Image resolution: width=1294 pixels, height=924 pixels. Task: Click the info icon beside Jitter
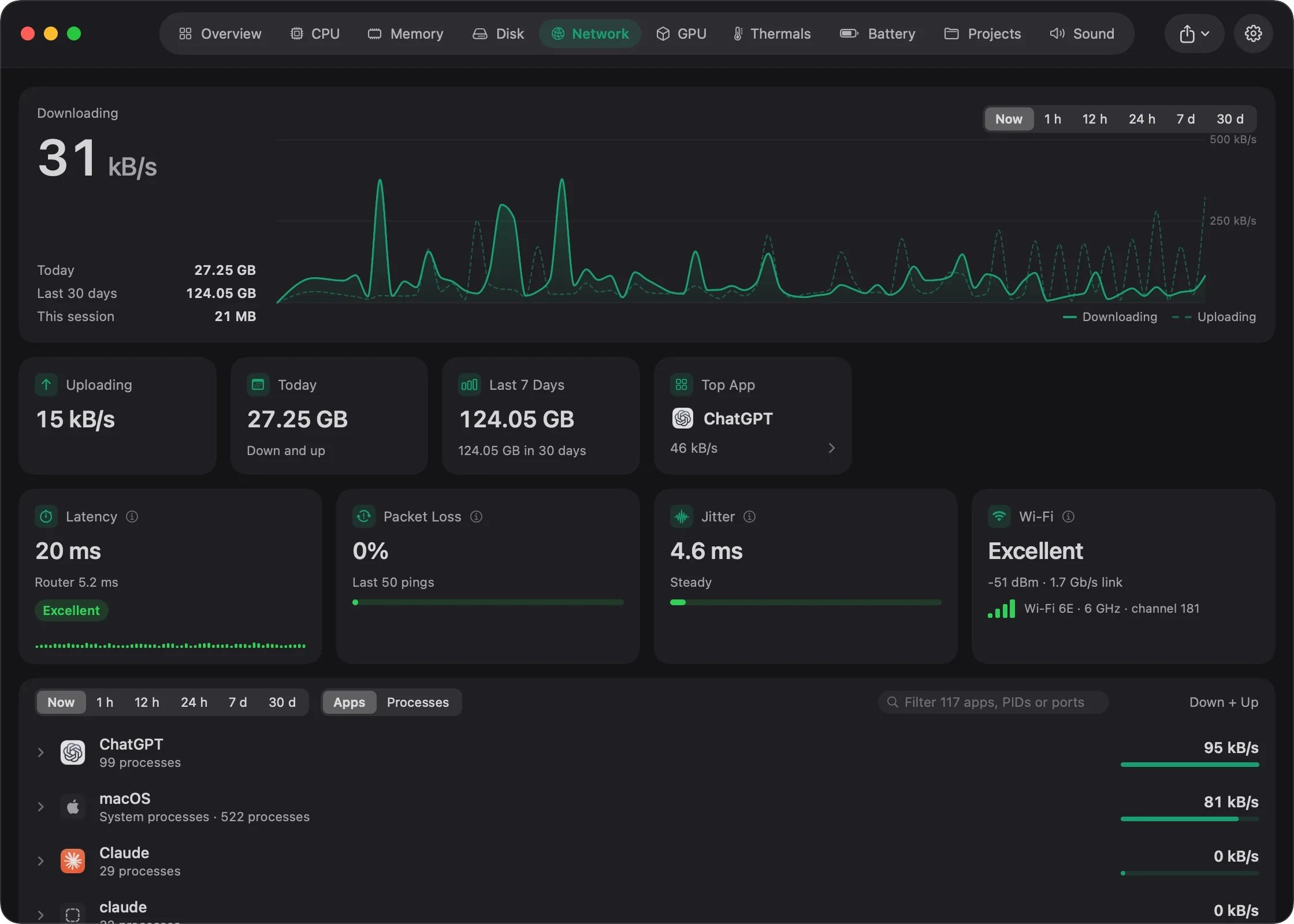point(749,516)
